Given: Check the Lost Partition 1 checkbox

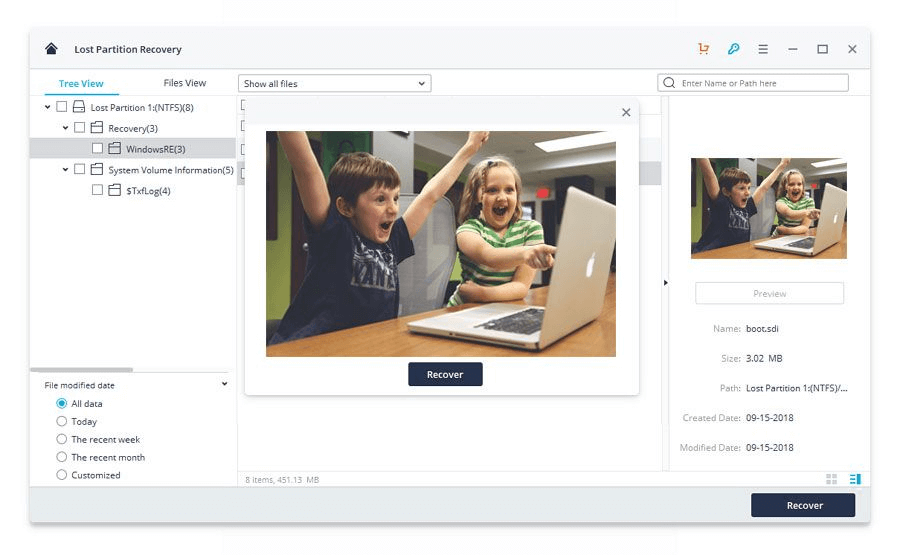Looking at the screenshot, I should point(62,107).
